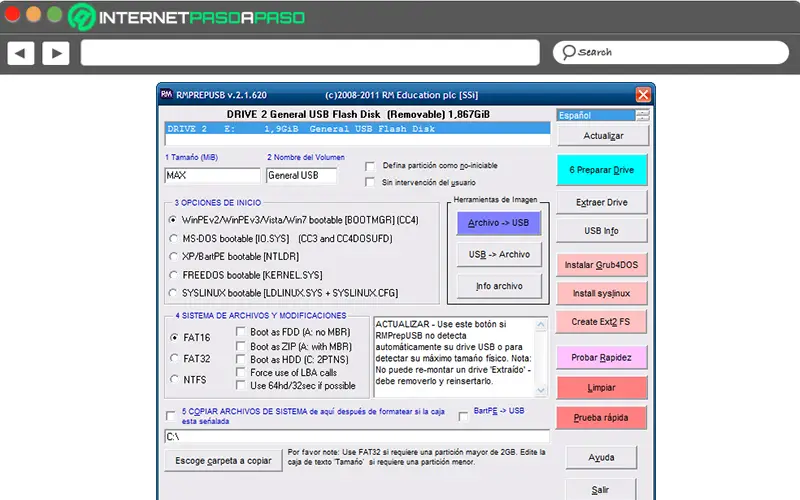Select XP/BartPE bootable [NTLDR] option

(173, 257)
